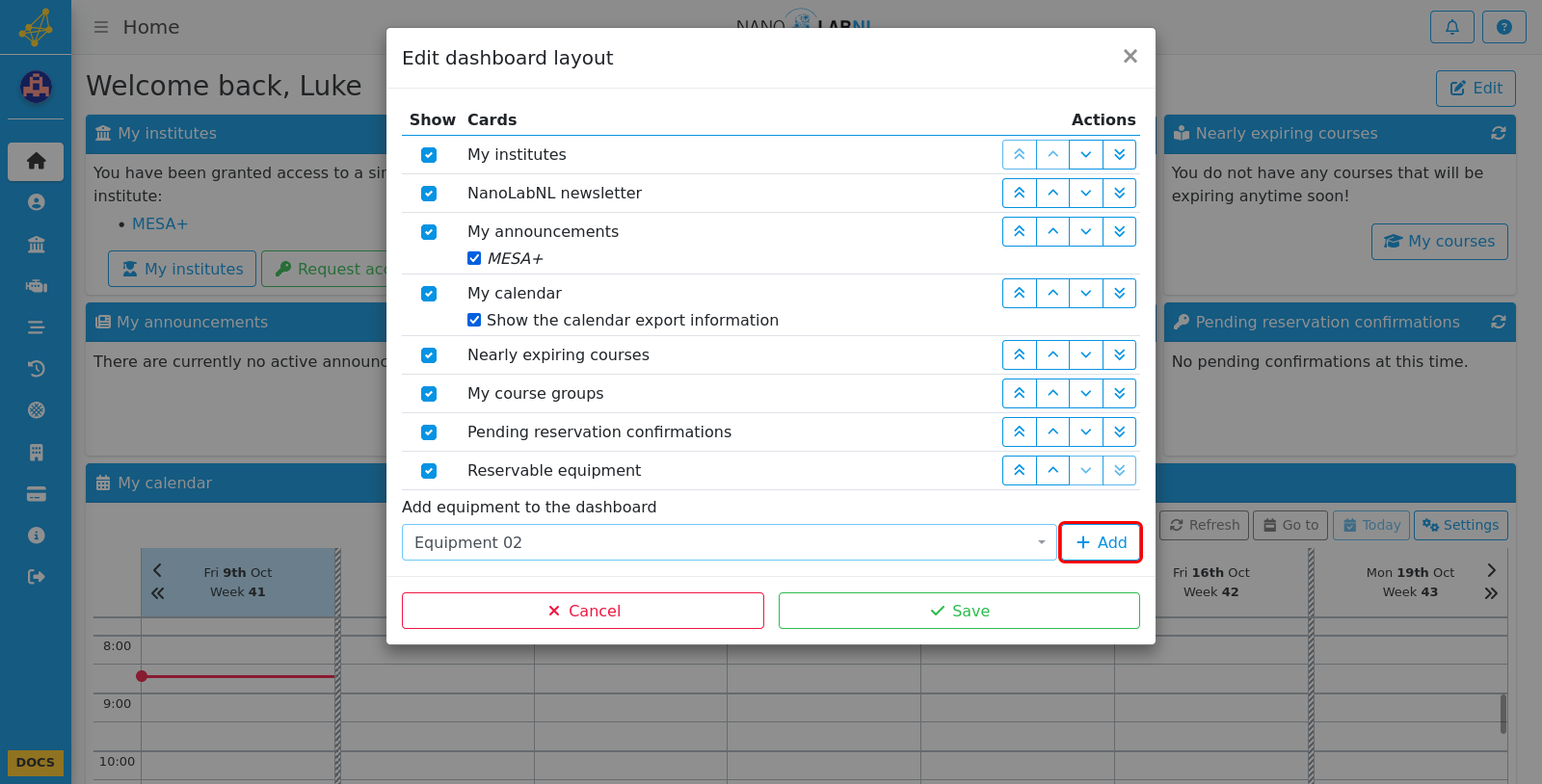Move NanoLabNL newsletter to top

pos(1020,193)
